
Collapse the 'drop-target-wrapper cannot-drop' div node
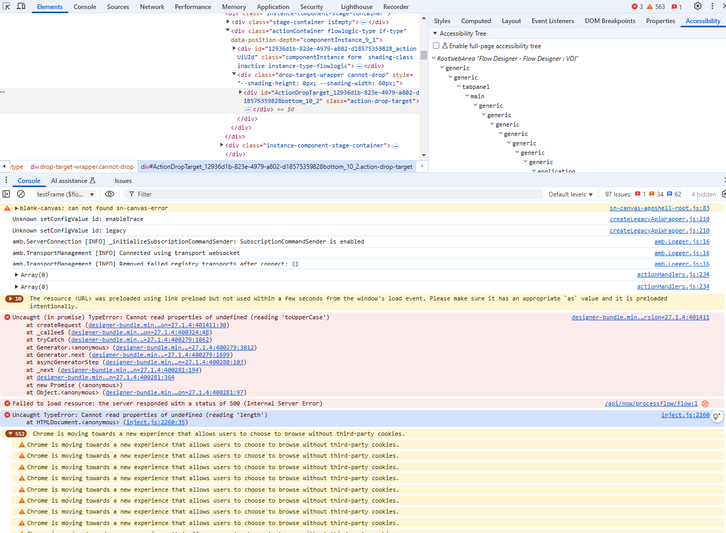point(234,75)
